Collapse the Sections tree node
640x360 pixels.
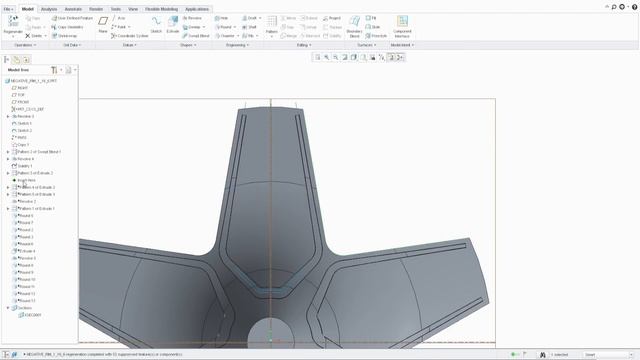[8, 308]
